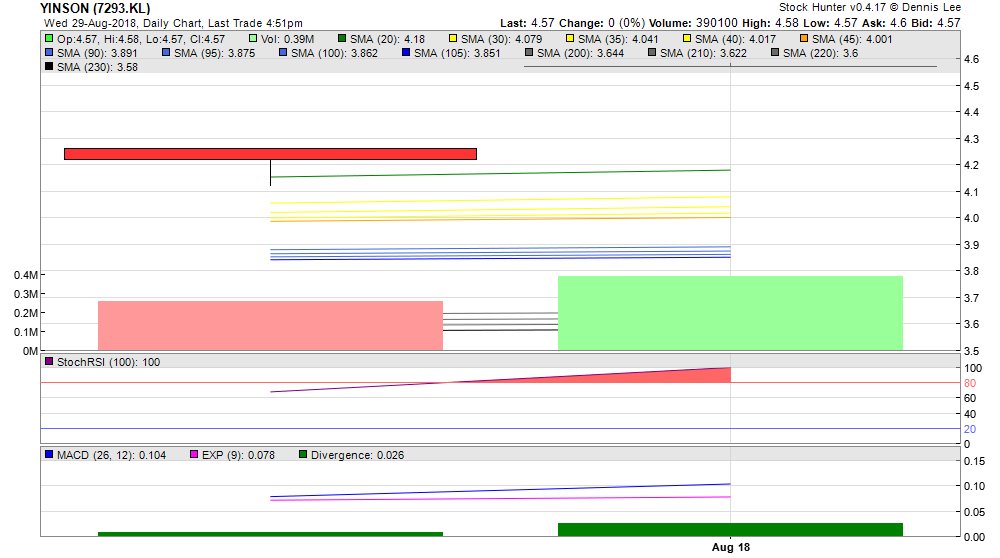
Task: Click the 0.15 MACD axis label
Action: tap(974, 461)
